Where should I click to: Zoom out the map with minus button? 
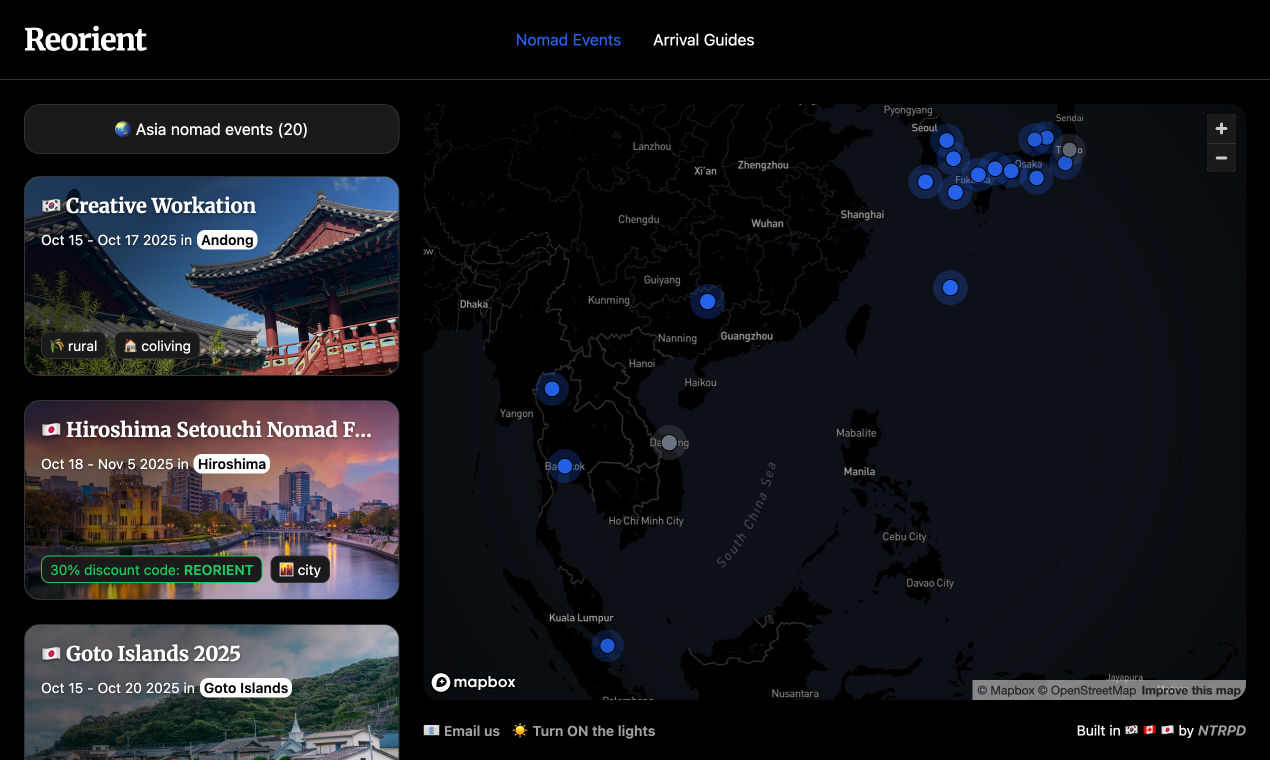click(1221, 158)
